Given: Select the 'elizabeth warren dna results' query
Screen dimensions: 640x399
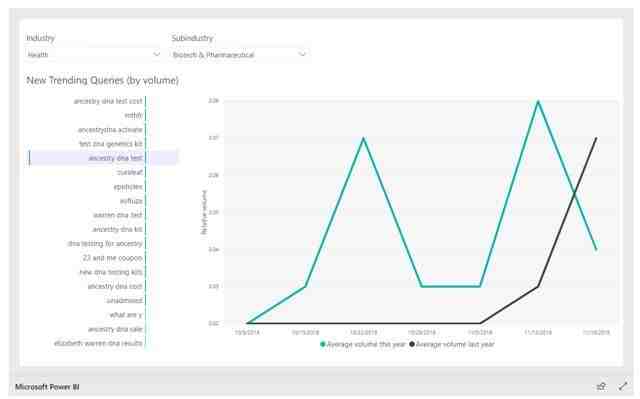Looking at the screenshot, I should (98, 344).
